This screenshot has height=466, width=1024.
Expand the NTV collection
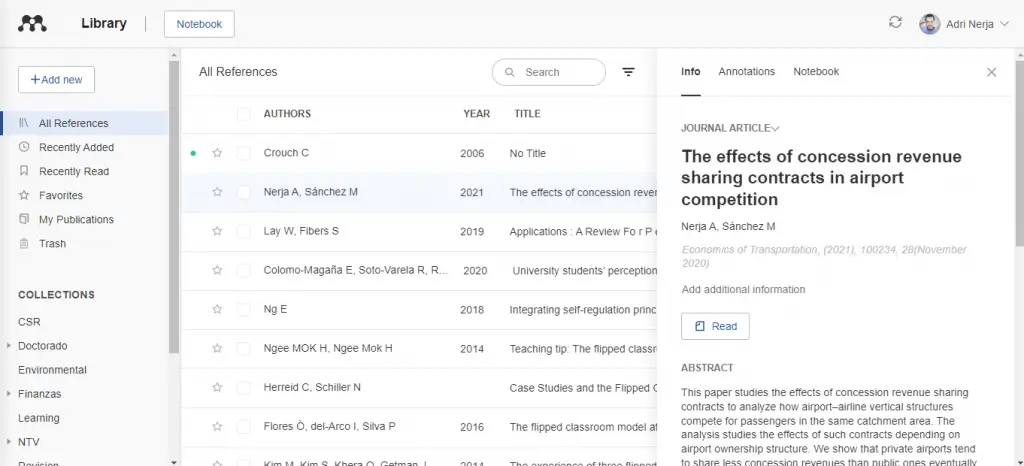pos(9,442)
